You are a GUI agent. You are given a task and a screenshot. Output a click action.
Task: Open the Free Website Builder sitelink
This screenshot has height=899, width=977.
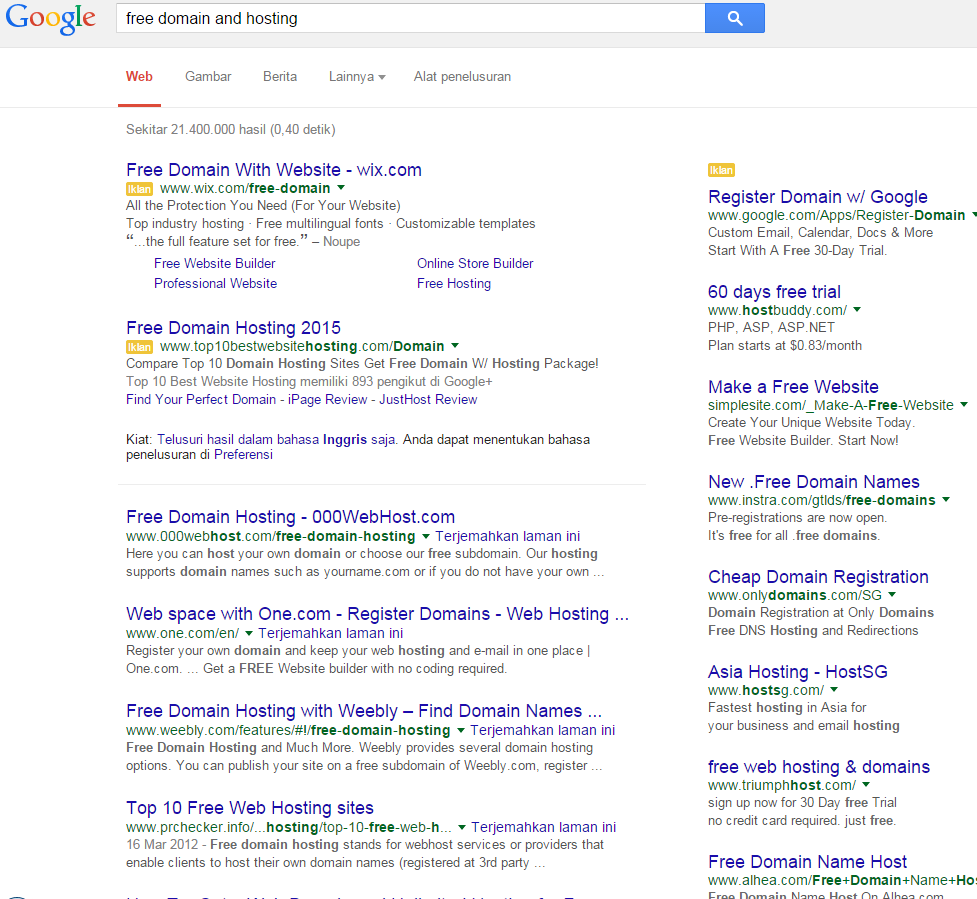214,264
